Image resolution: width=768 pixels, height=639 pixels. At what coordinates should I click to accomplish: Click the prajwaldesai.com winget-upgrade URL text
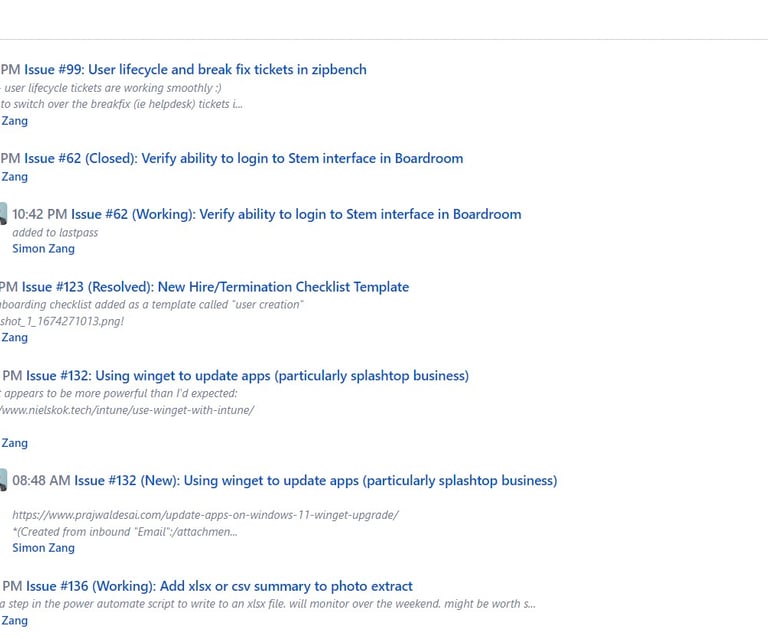[205, 515]
